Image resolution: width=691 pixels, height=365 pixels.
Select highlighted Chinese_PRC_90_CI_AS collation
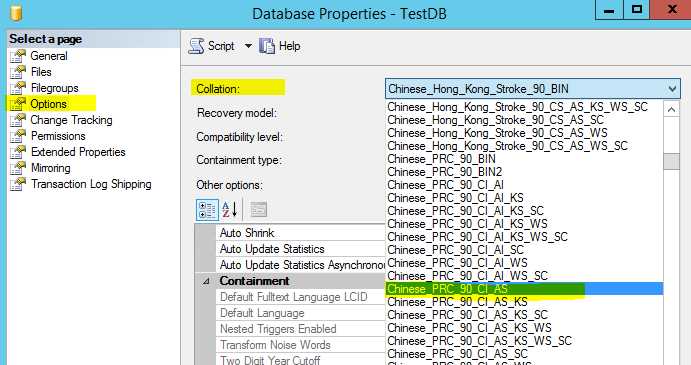click(x=524, y=289)
